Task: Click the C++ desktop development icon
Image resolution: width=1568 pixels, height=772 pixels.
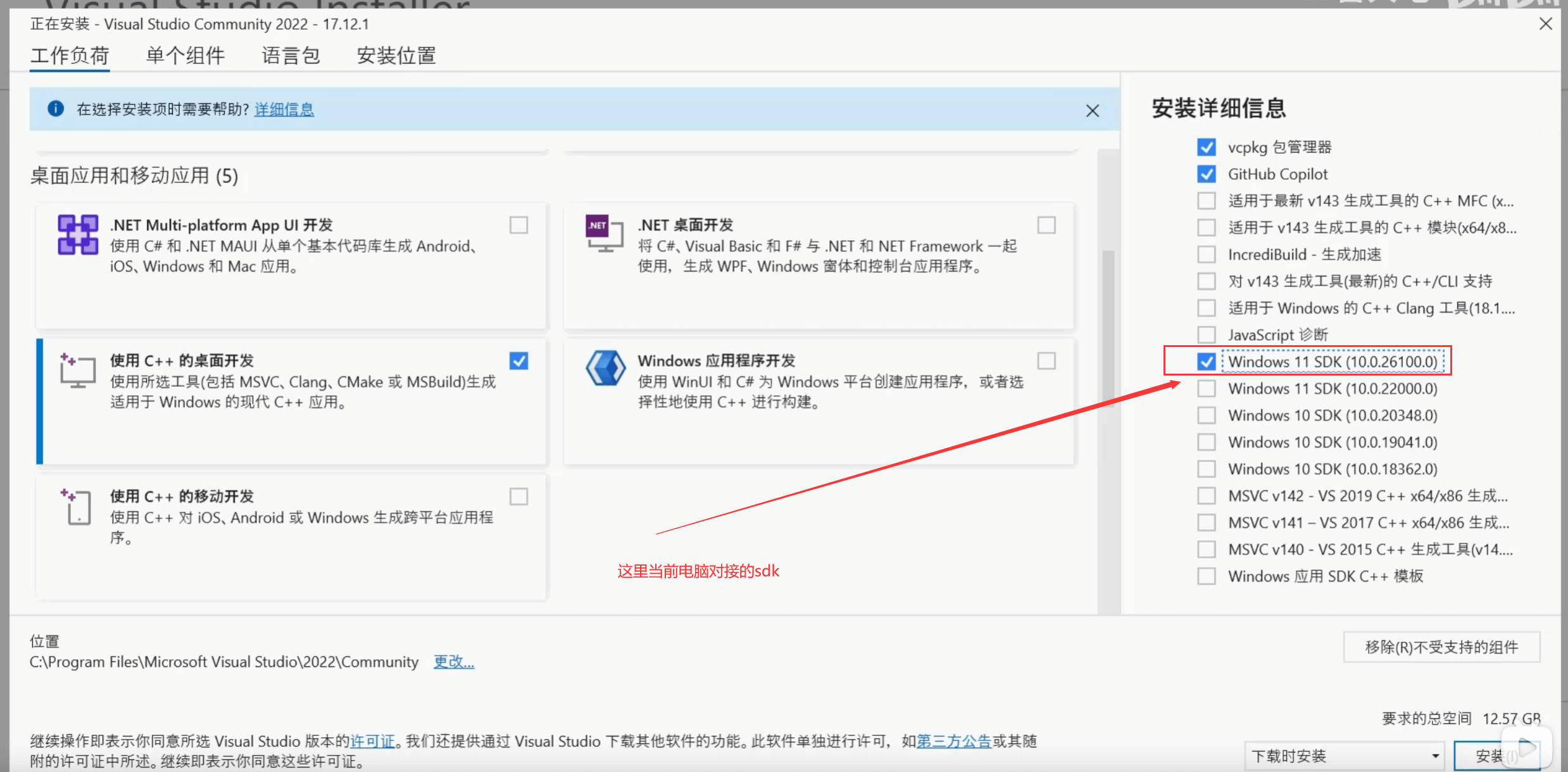Action: pos(78,370)
